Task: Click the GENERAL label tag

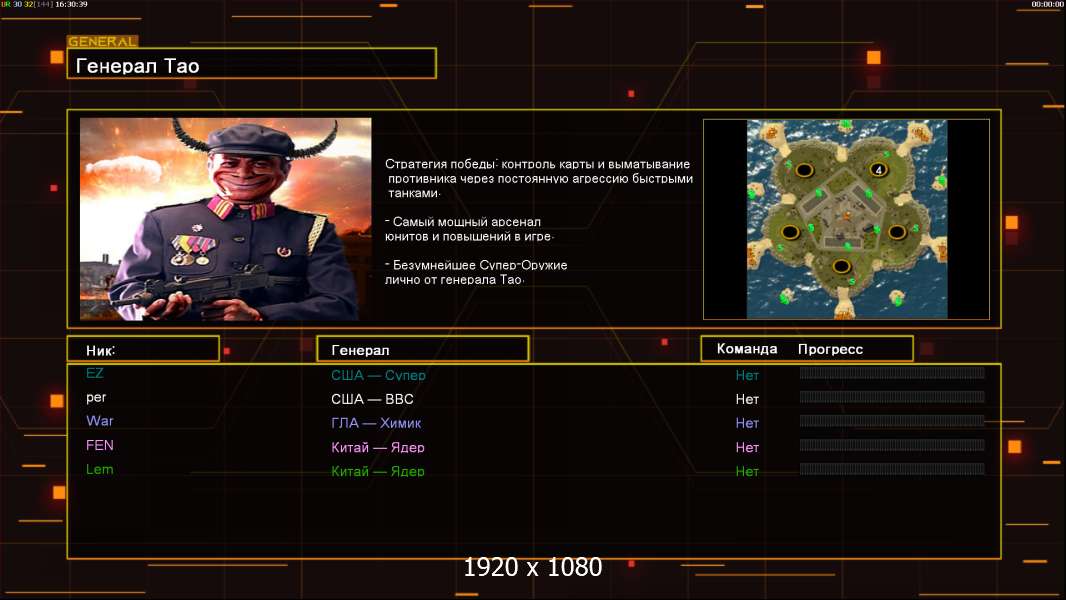Action: coord(102,41)
